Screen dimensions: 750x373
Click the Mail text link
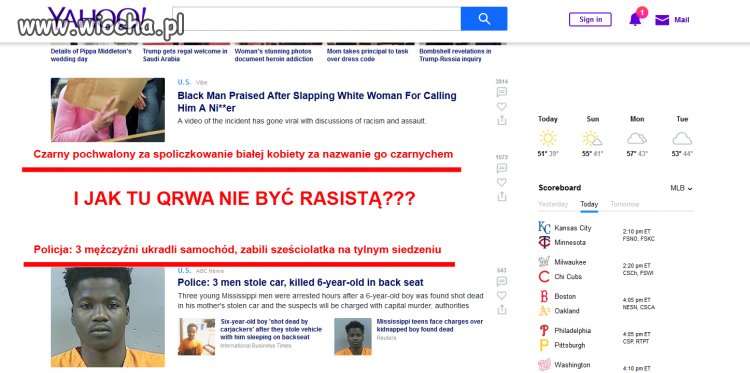click(682, 20)
